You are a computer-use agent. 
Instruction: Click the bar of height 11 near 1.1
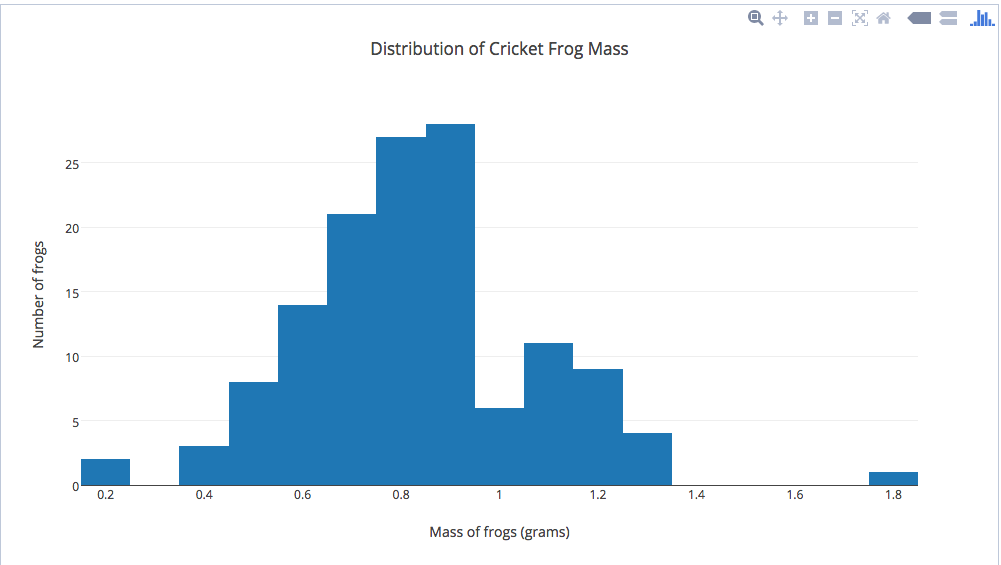pyautogui.click(x=548, y=414)
